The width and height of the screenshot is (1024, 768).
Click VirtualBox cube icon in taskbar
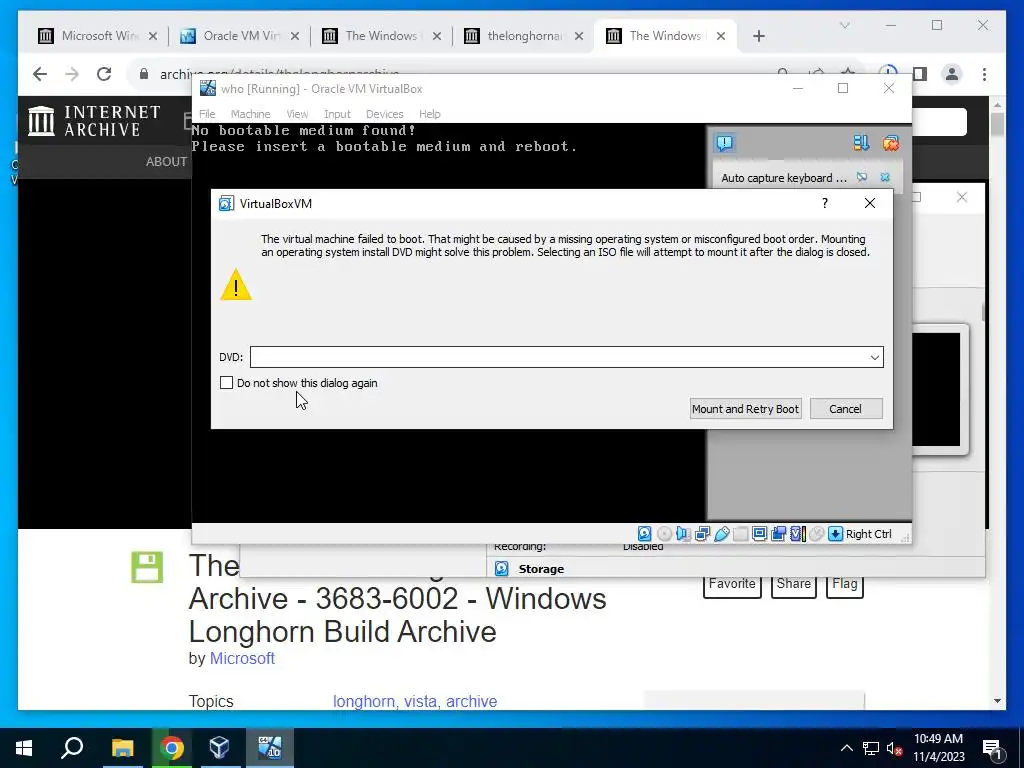point(219,748)
